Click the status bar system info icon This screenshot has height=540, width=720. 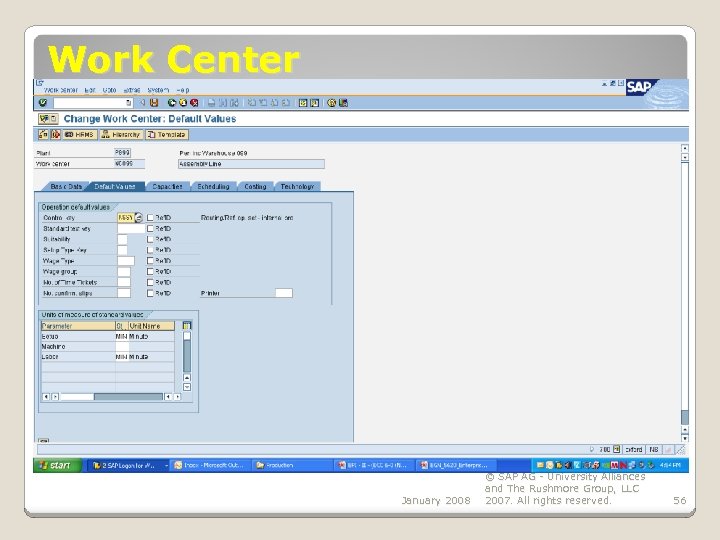click(617, 450)
